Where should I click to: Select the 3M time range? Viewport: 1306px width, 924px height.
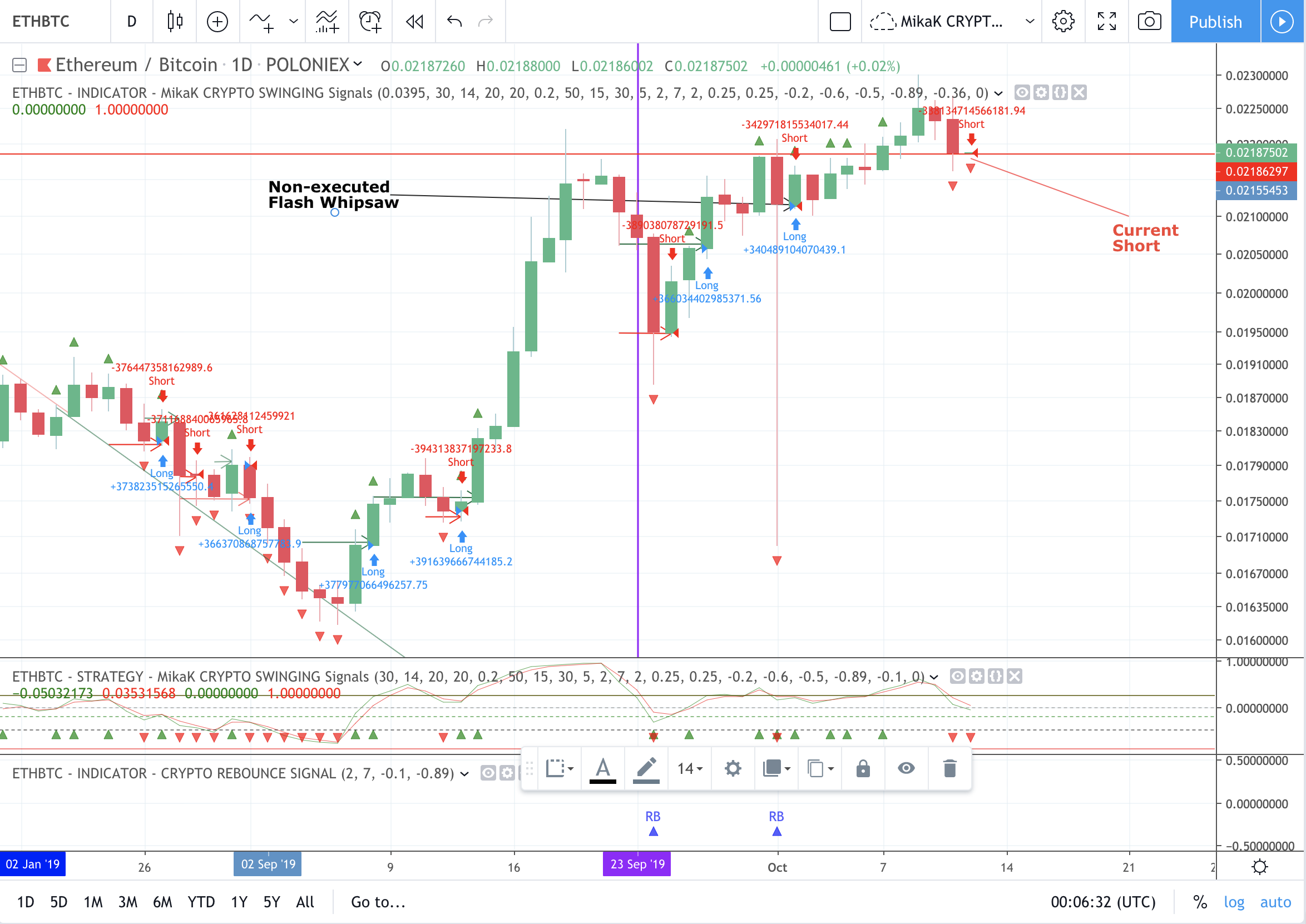(127, 902)
